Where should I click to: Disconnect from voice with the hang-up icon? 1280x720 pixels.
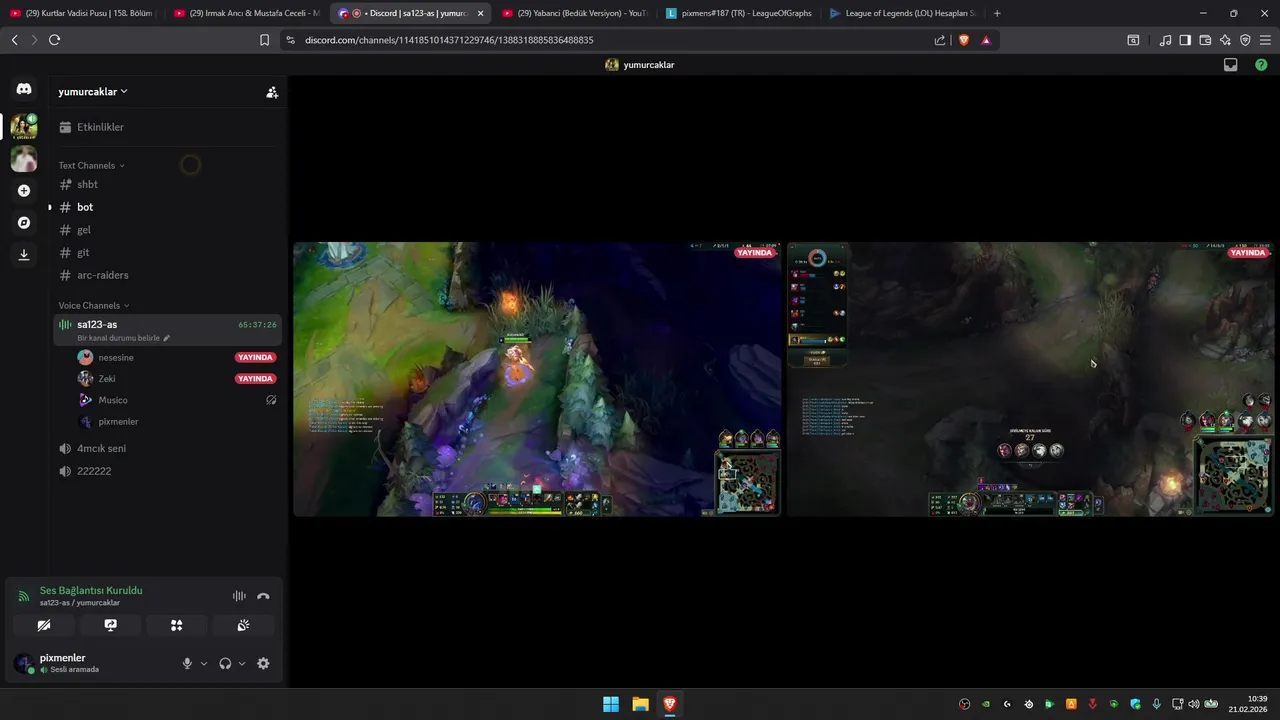pos(263,596)
